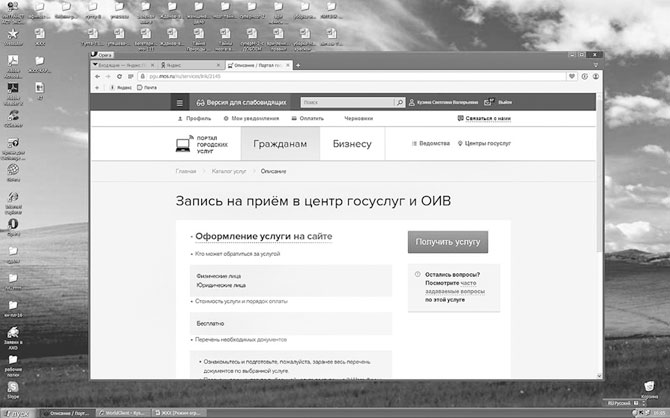This screenshot has height=418, width=670.
Task: Collapse the 'Оформление услуги на сайте' section
Action: [262, 236]
